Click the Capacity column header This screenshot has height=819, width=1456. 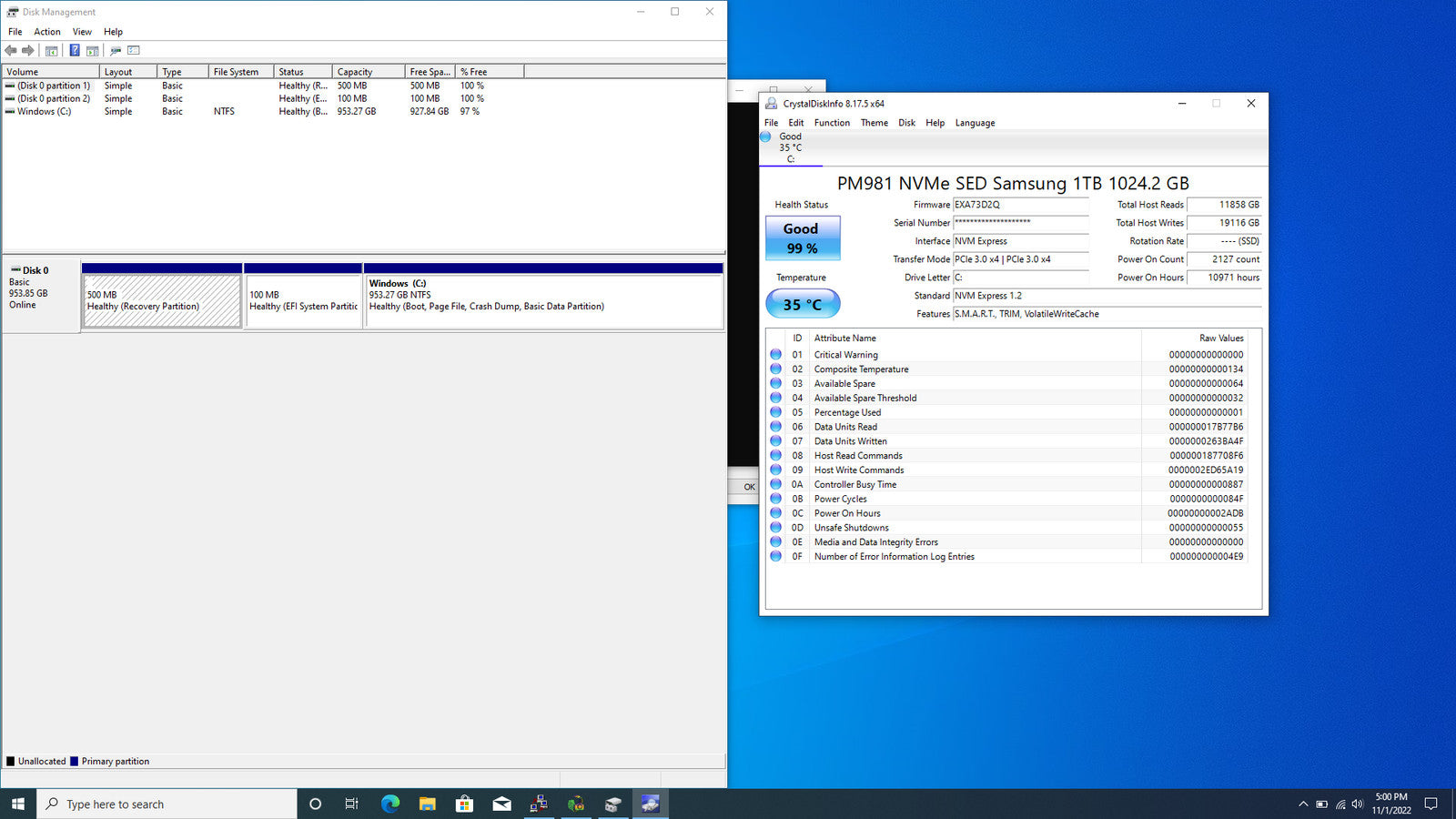coord(368,72)
